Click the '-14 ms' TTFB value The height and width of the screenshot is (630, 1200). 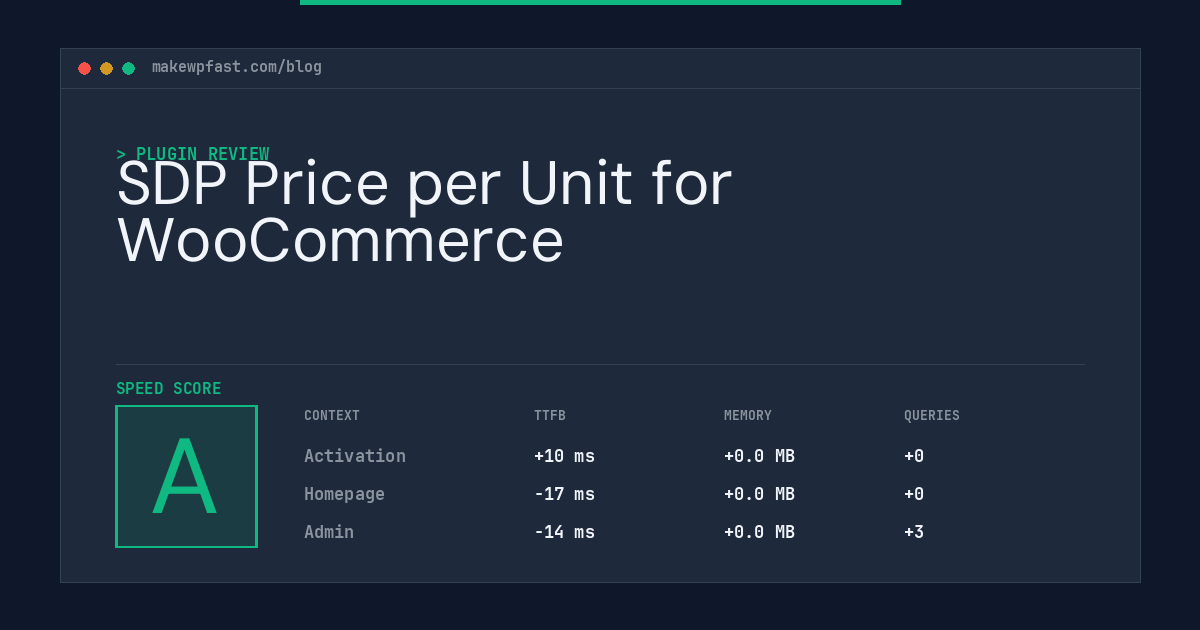(x=564, y=532)
